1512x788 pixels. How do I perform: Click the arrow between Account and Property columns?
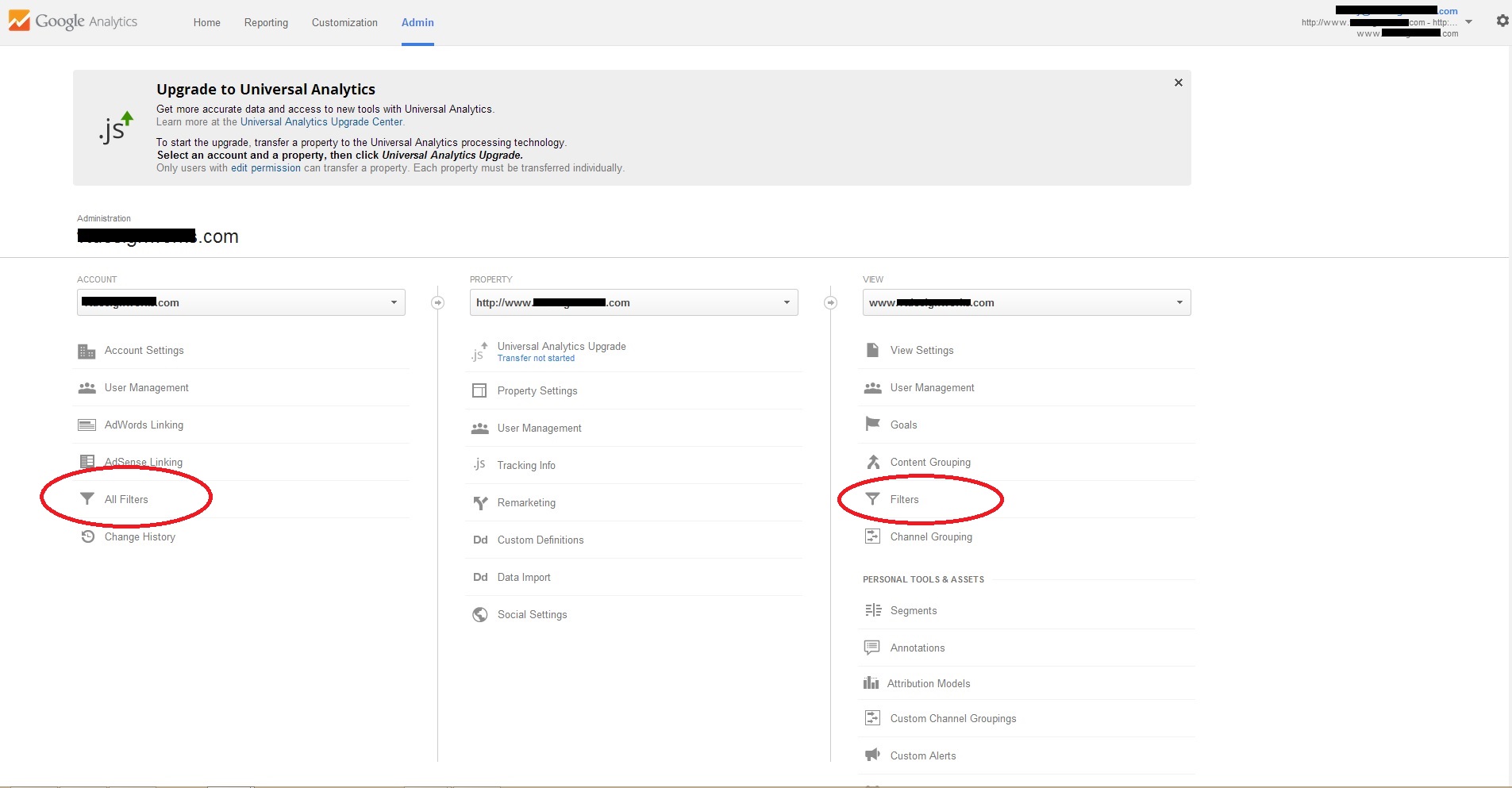click(437, 302)
